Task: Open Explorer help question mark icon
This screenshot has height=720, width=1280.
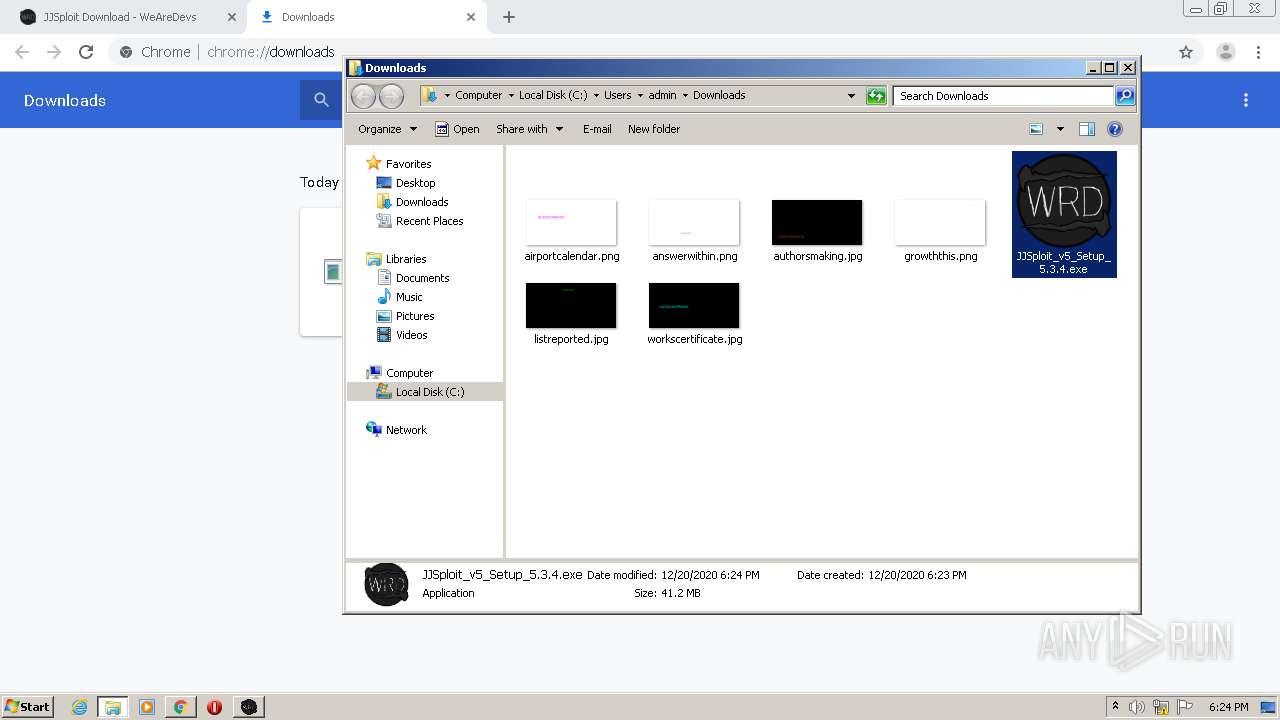Action: point(1115,129)
